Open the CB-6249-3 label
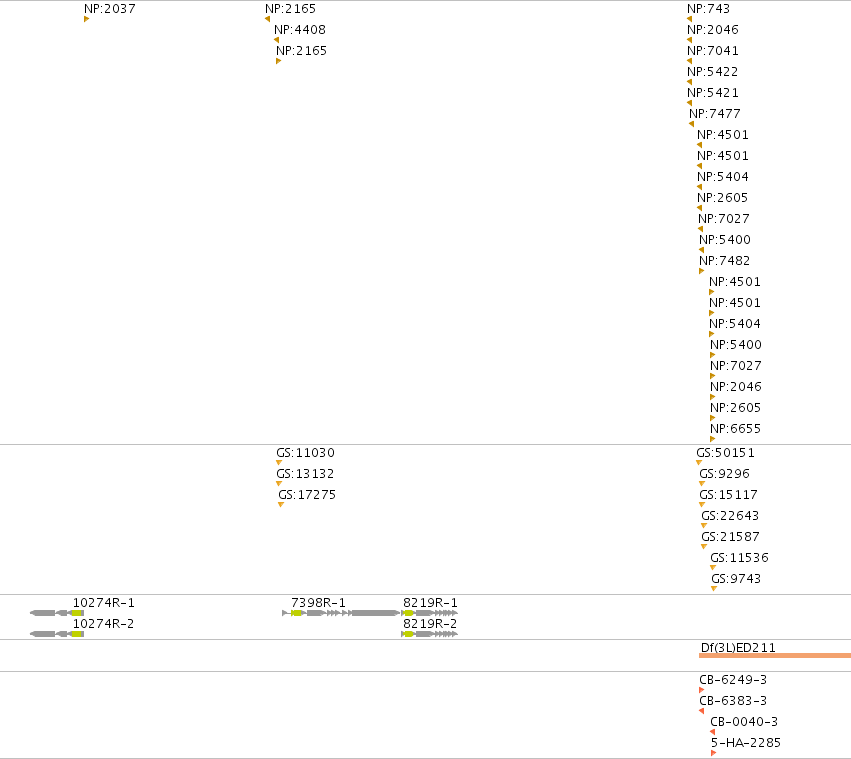Screen dimensions: 851x759 point(733,680)
